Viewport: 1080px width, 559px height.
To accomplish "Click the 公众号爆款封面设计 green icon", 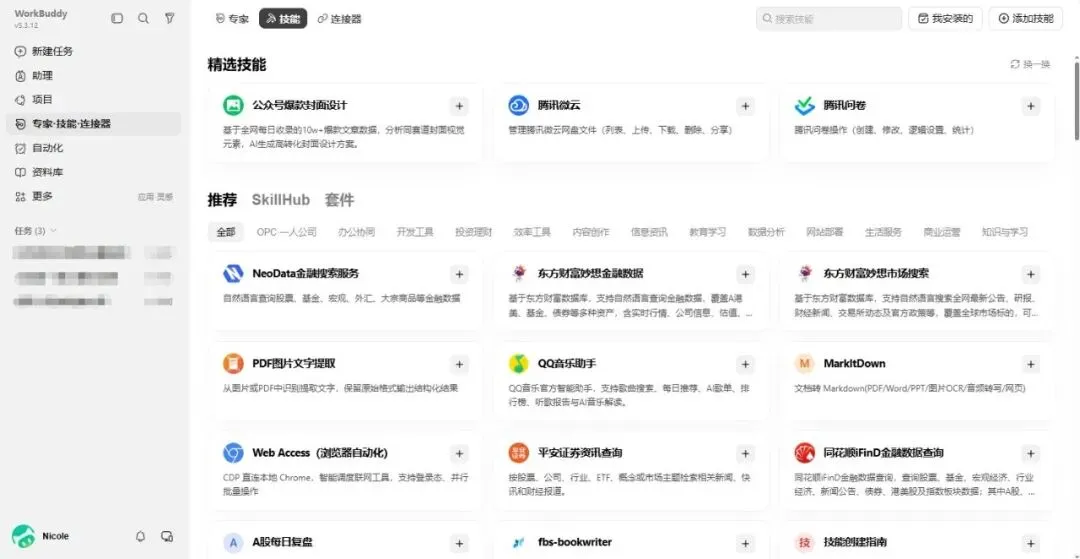I will click(233, 106).
